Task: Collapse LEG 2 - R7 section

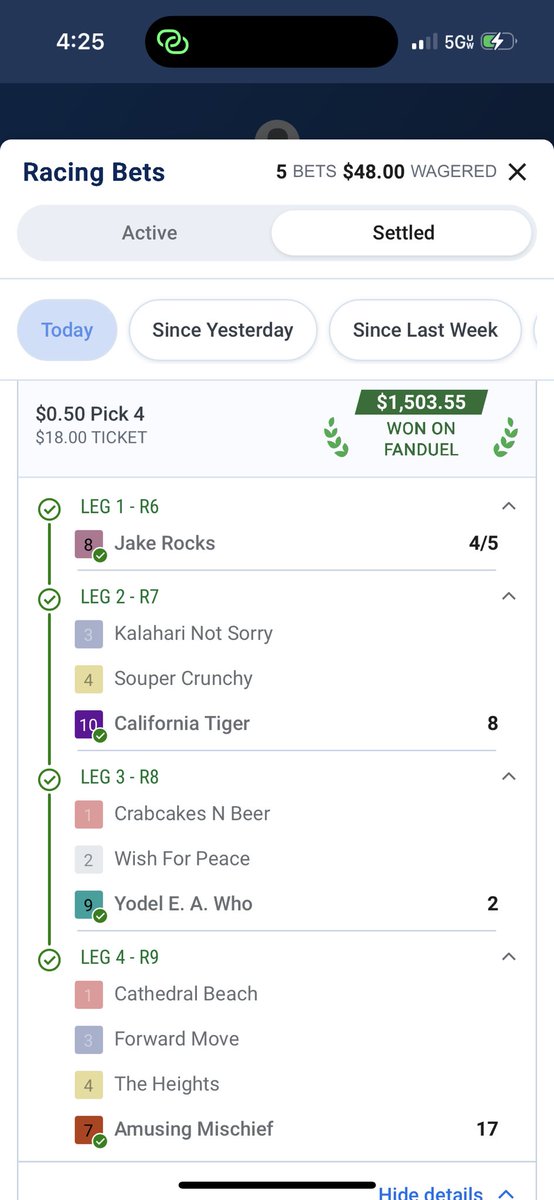Action: point(508,596)
